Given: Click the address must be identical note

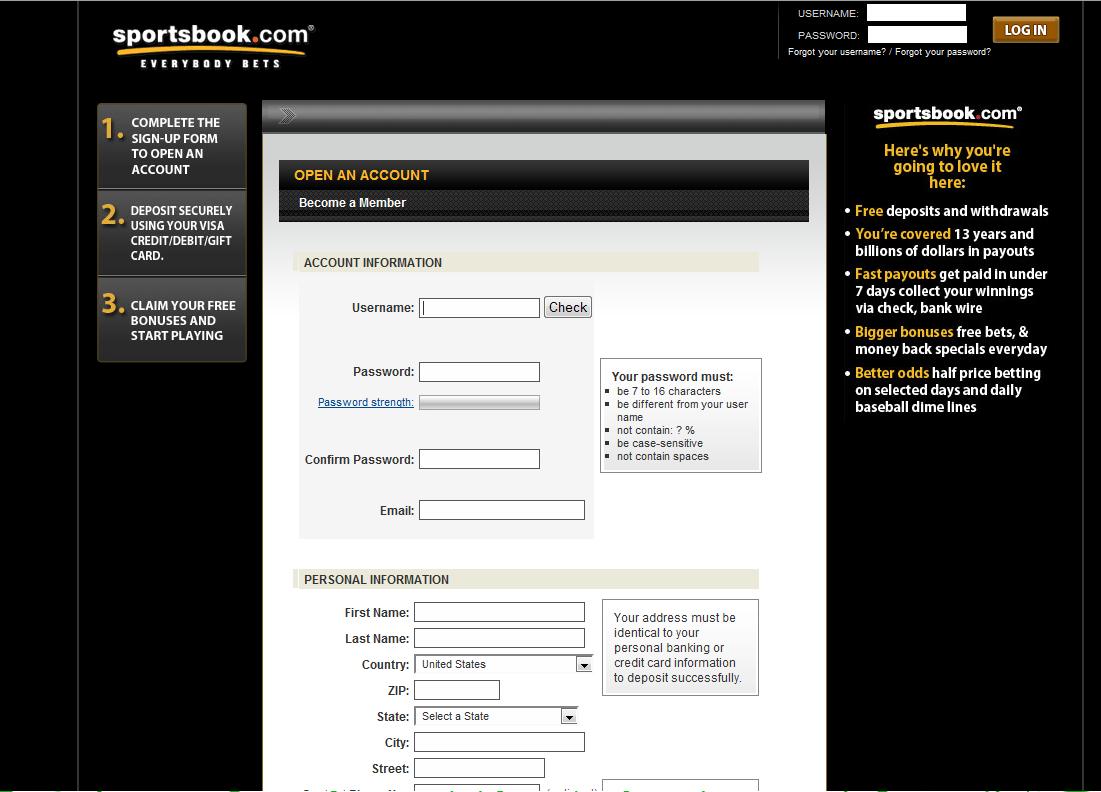Looking at the screenshot, I should pos(678,647).
